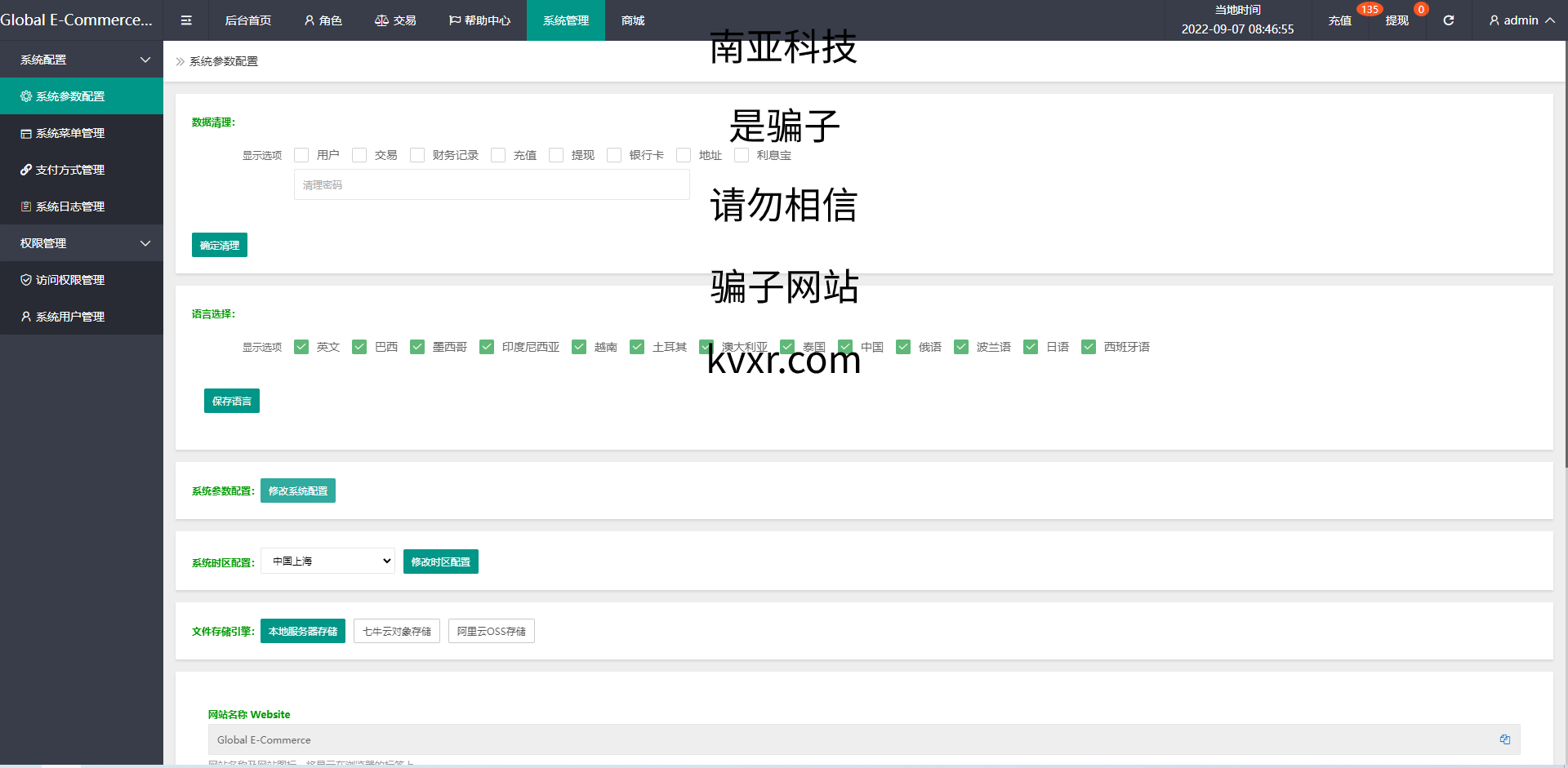Click the 0 badge on 提现
The height and width of the screenshot is (768, 1568).
(1421, 10)
